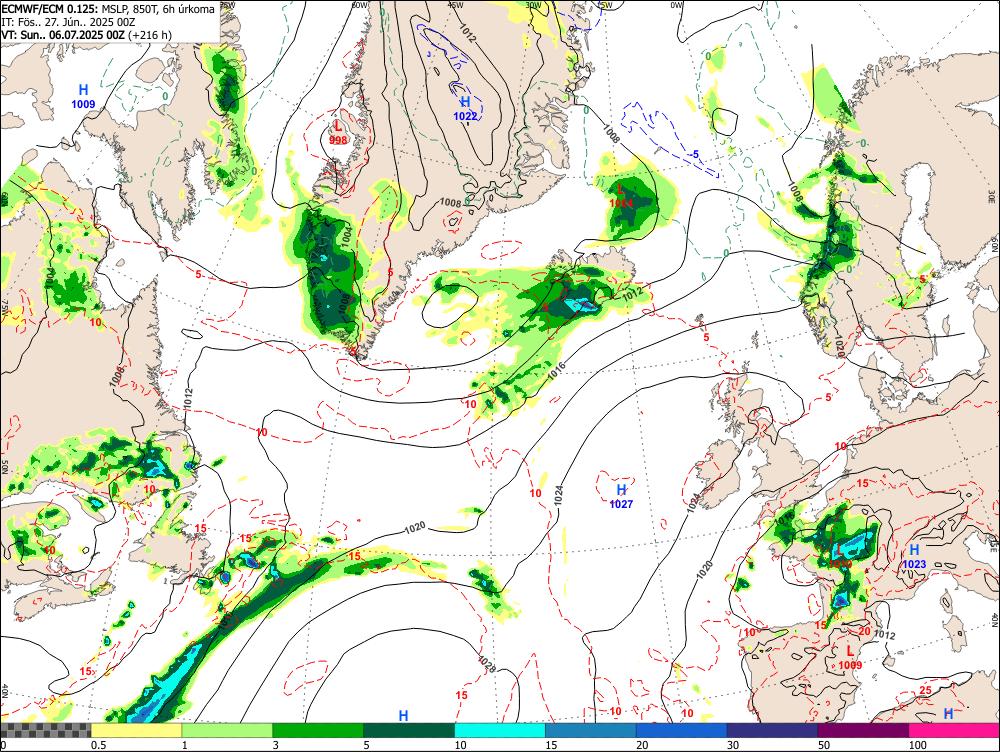Click the dark navy 30–50 mm legend swatch

point(772,730)
